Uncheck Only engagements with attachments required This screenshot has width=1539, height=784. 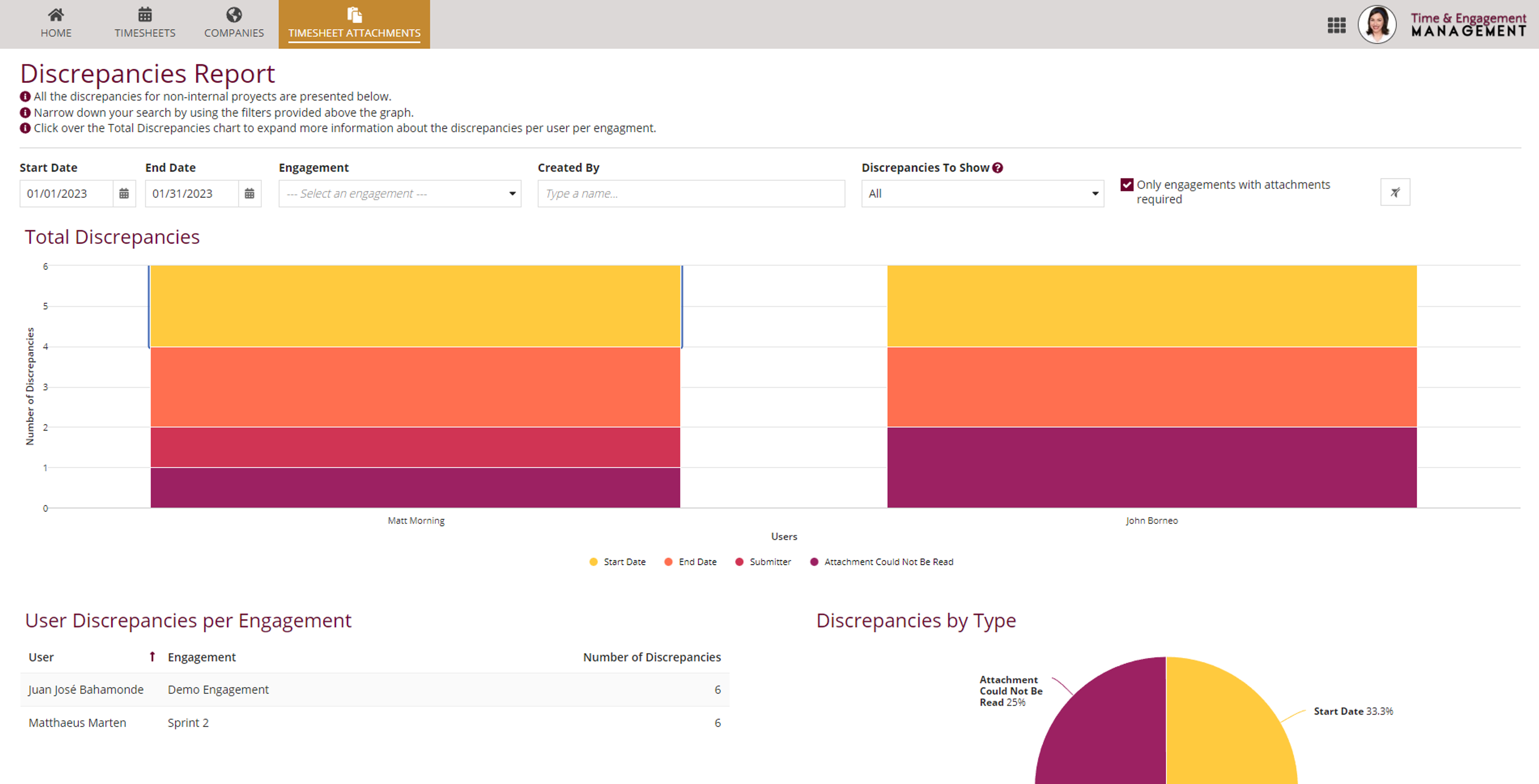1127,185
